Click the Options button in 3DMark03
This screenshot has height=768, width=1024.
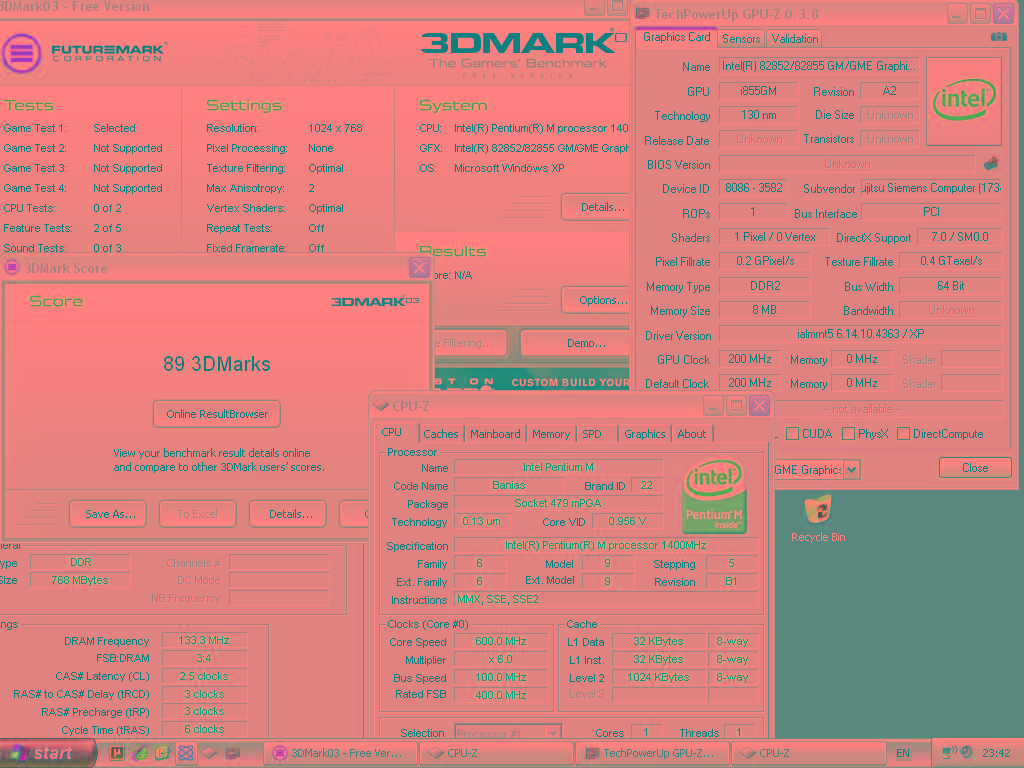click(596, 300)
